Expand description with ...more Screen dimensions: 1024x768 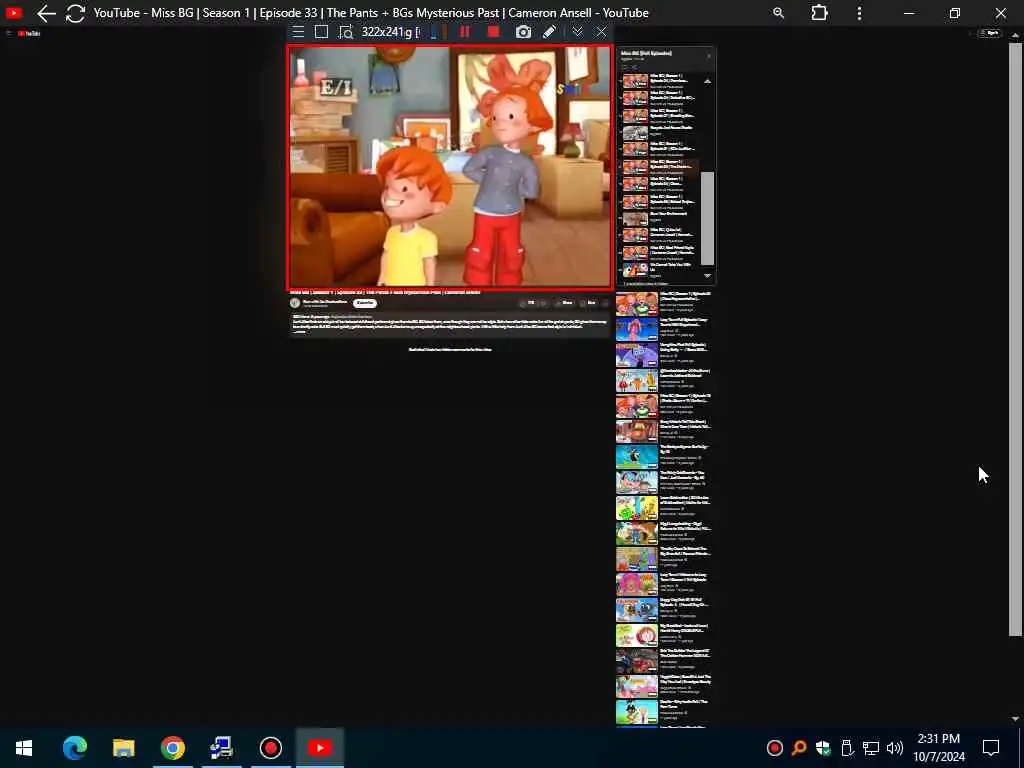tap(299, 332)
